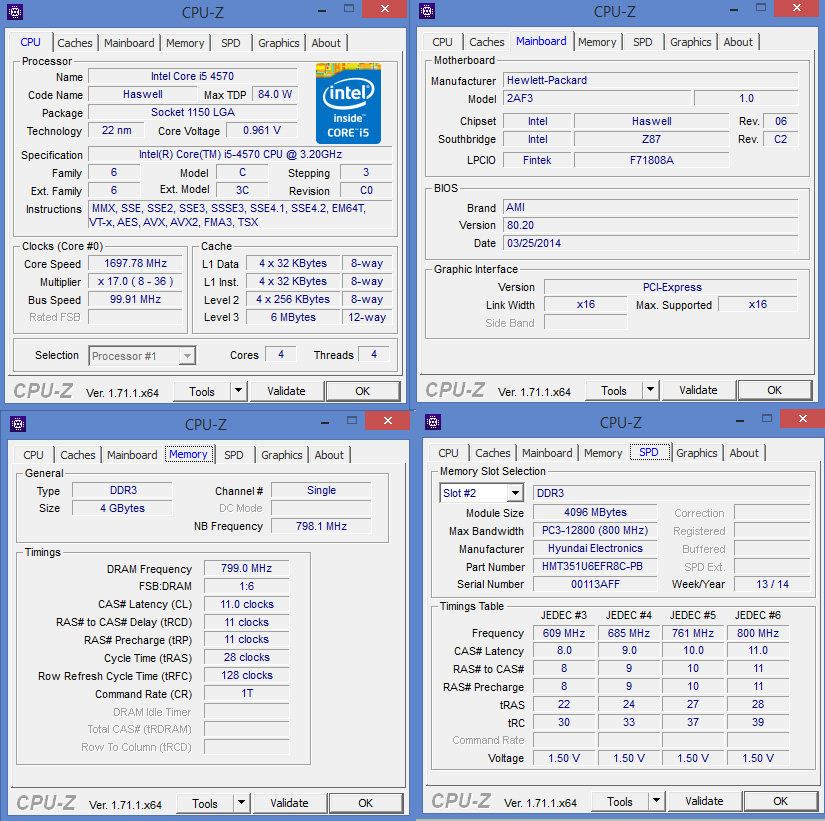
Task: Minimize the CPU tab window
Action: coord(322,10)
